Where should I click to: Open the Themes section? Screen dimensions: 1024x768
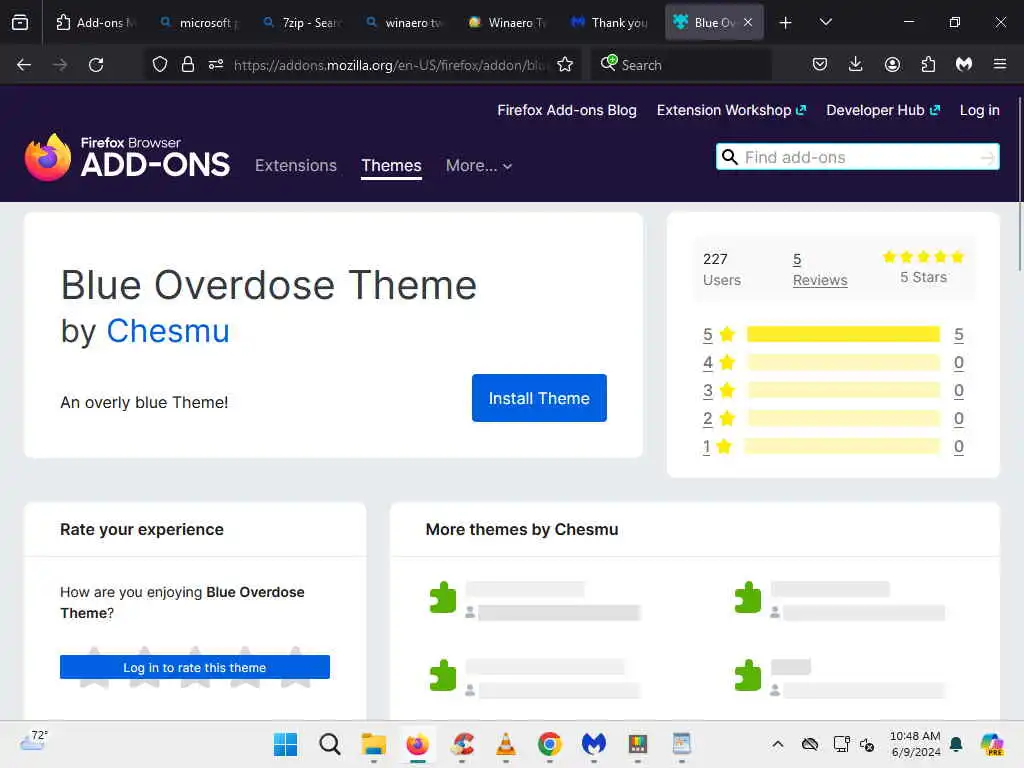point(391,165)
